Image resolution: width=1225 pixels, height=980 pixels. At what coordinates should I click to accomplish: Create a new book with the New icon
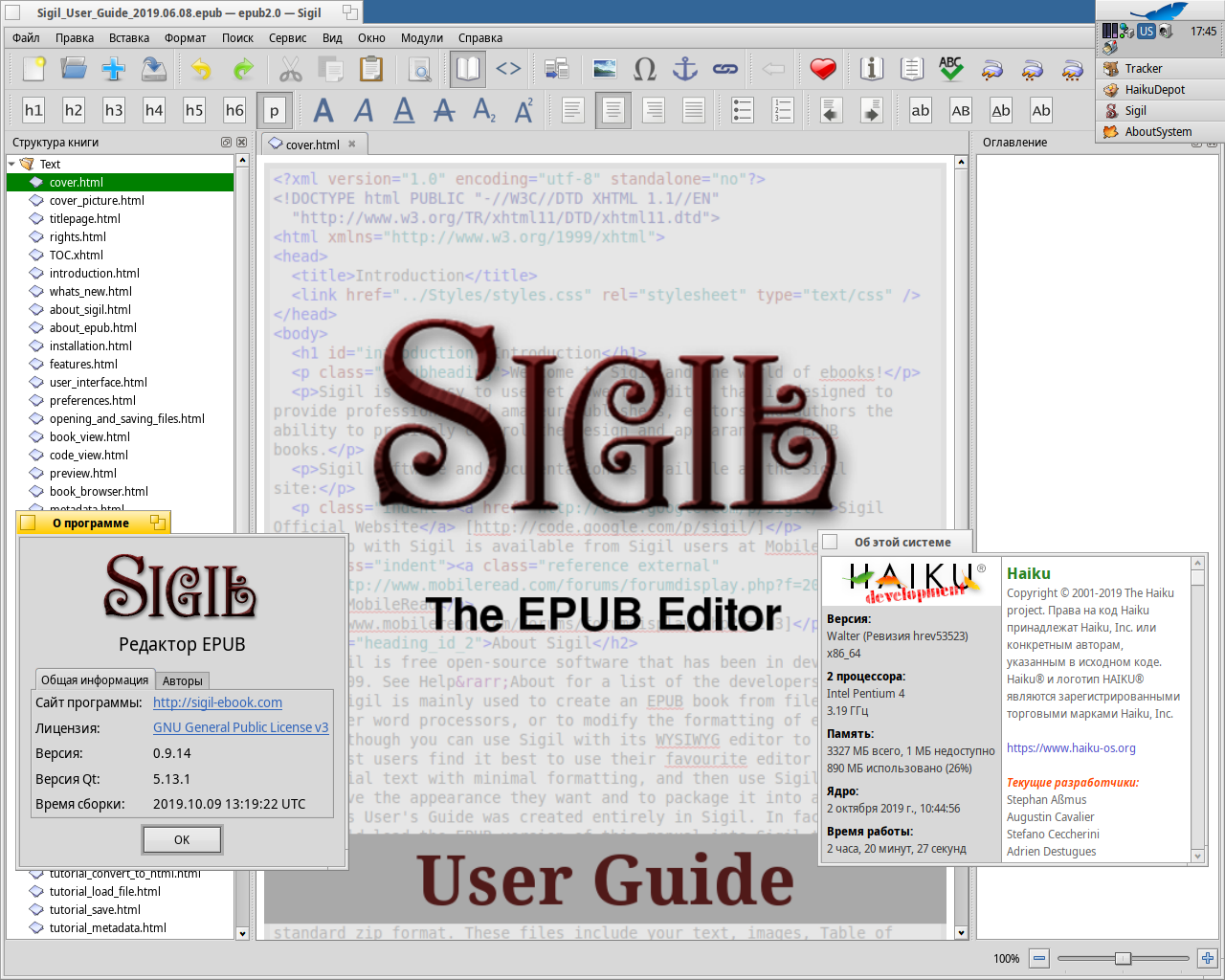(33, 69)
